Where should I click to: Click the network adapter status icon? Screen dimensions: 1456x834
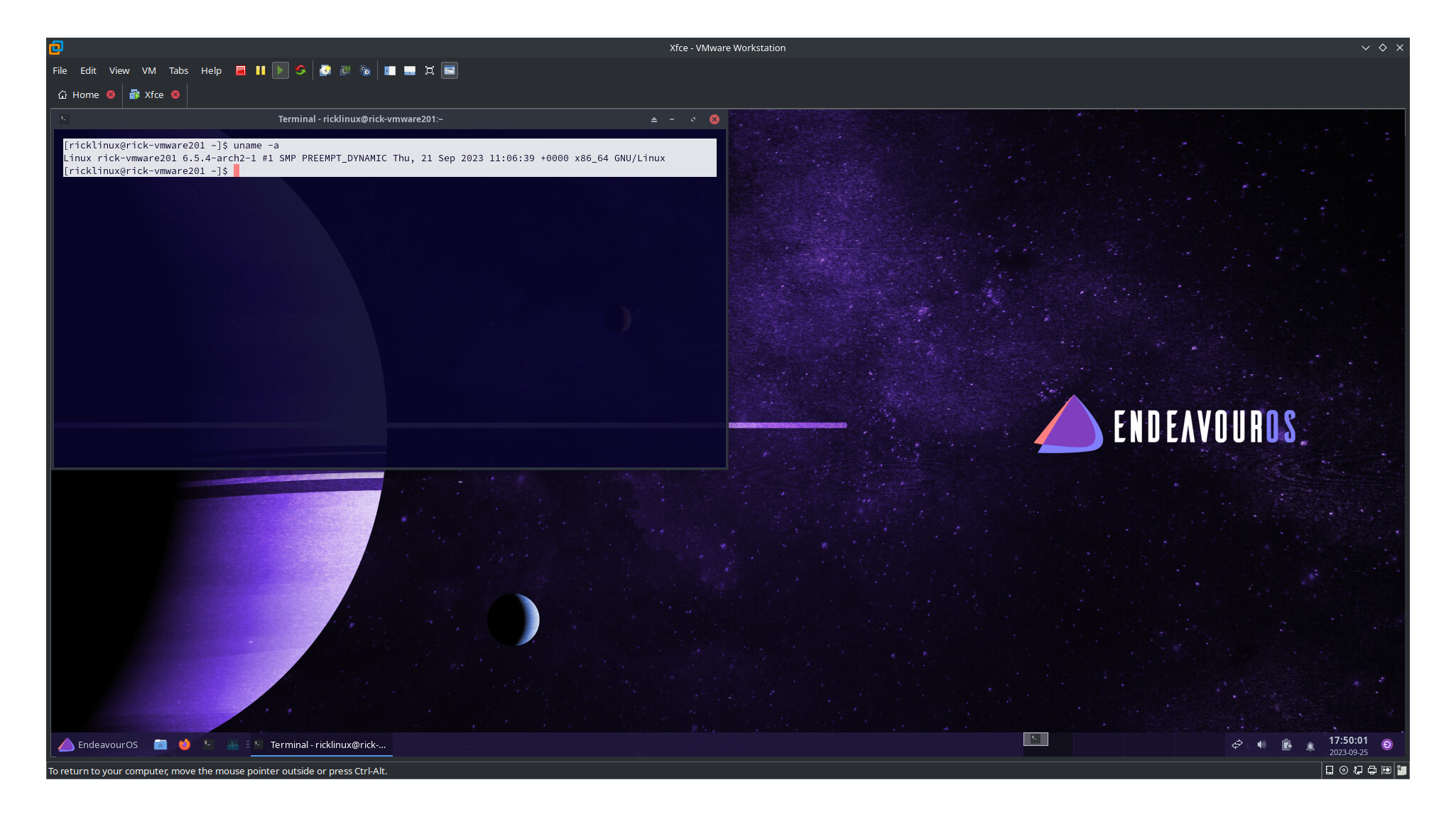tap(1358, 770)
